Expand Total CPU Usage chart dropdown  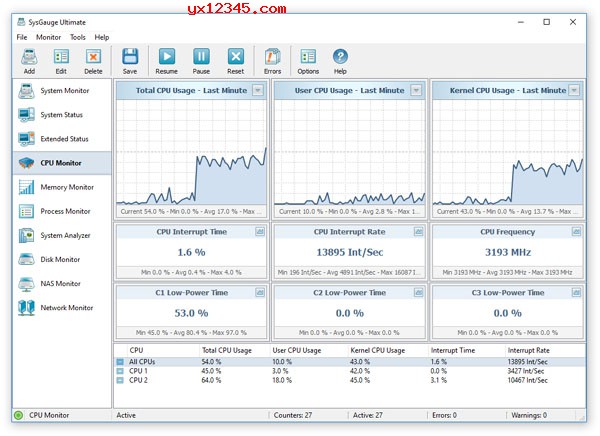pos(258,90)
